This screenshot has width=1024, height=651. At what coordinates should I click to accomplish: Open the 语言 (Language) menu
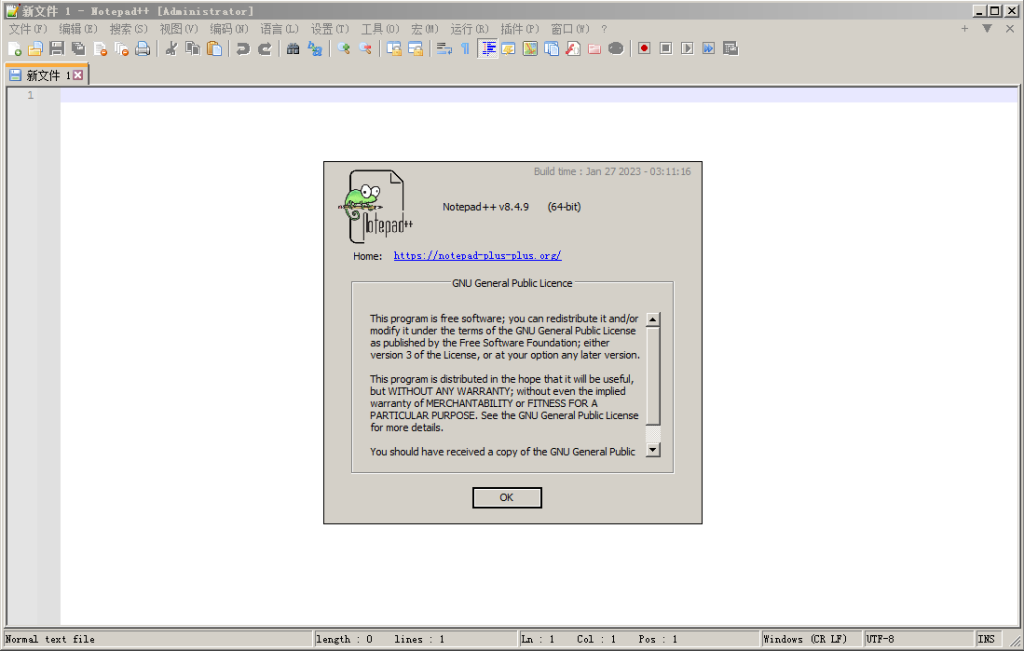tap(278, 28)
